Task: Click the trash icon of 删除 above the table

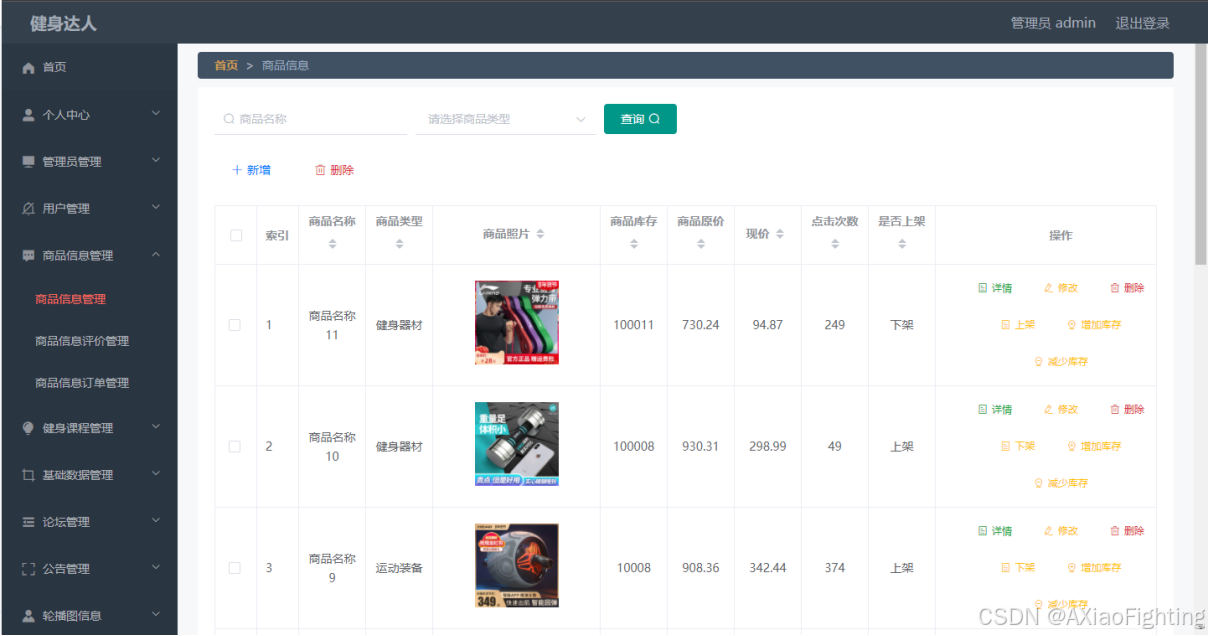Action: tap(320, 170)
